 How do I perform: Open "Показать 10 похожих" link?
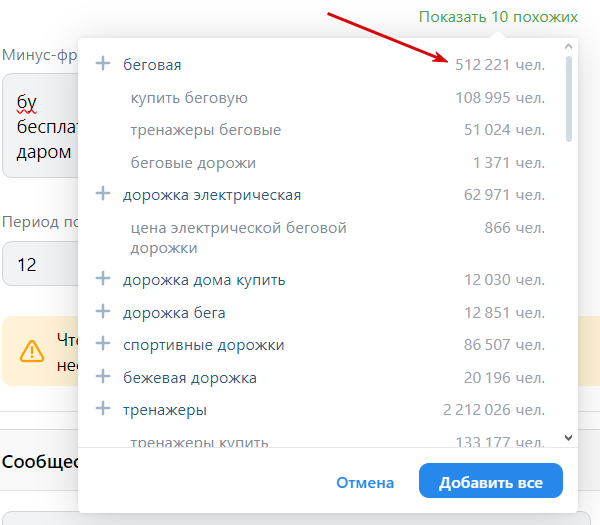[498, 17]
